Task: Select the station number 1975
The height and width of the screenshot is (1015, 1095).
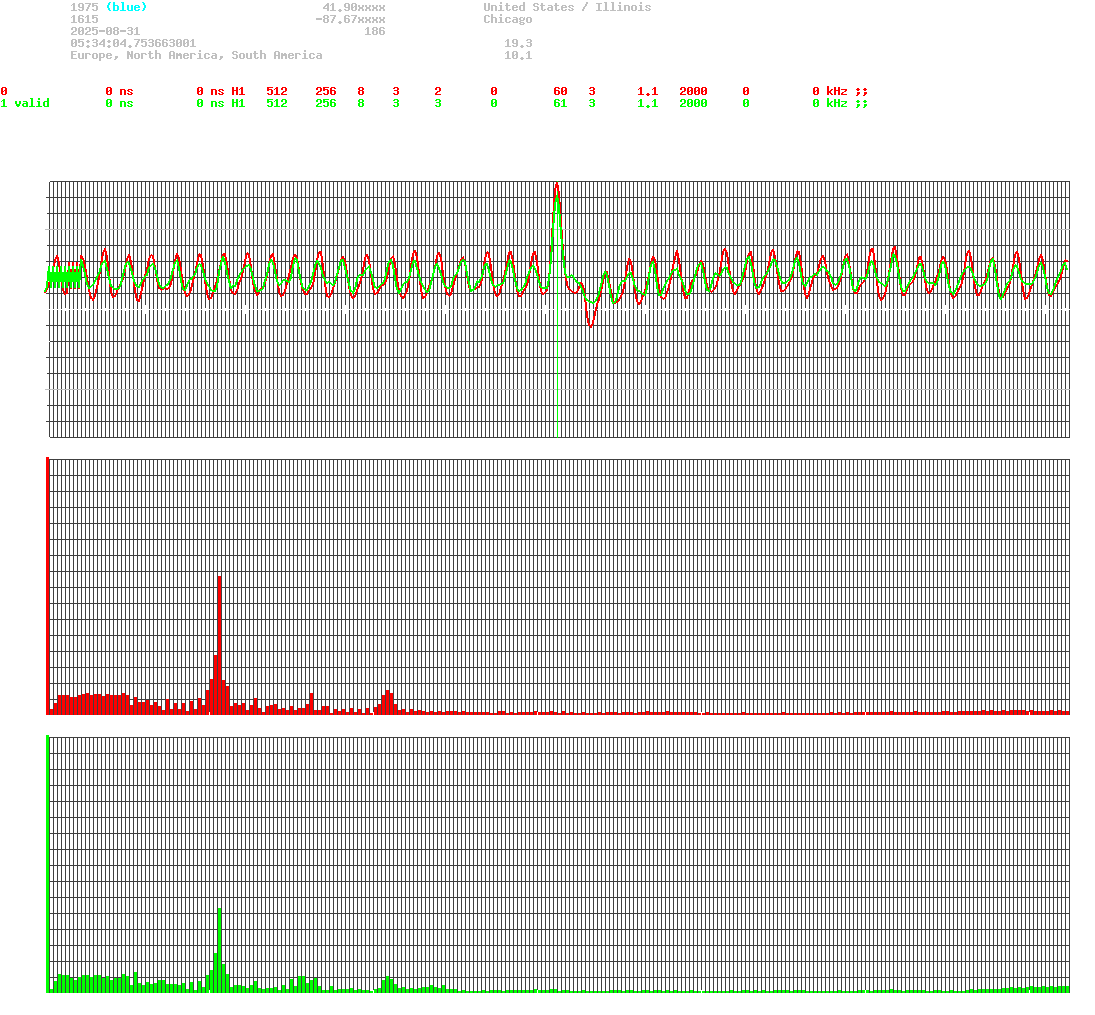Action: 84,7
